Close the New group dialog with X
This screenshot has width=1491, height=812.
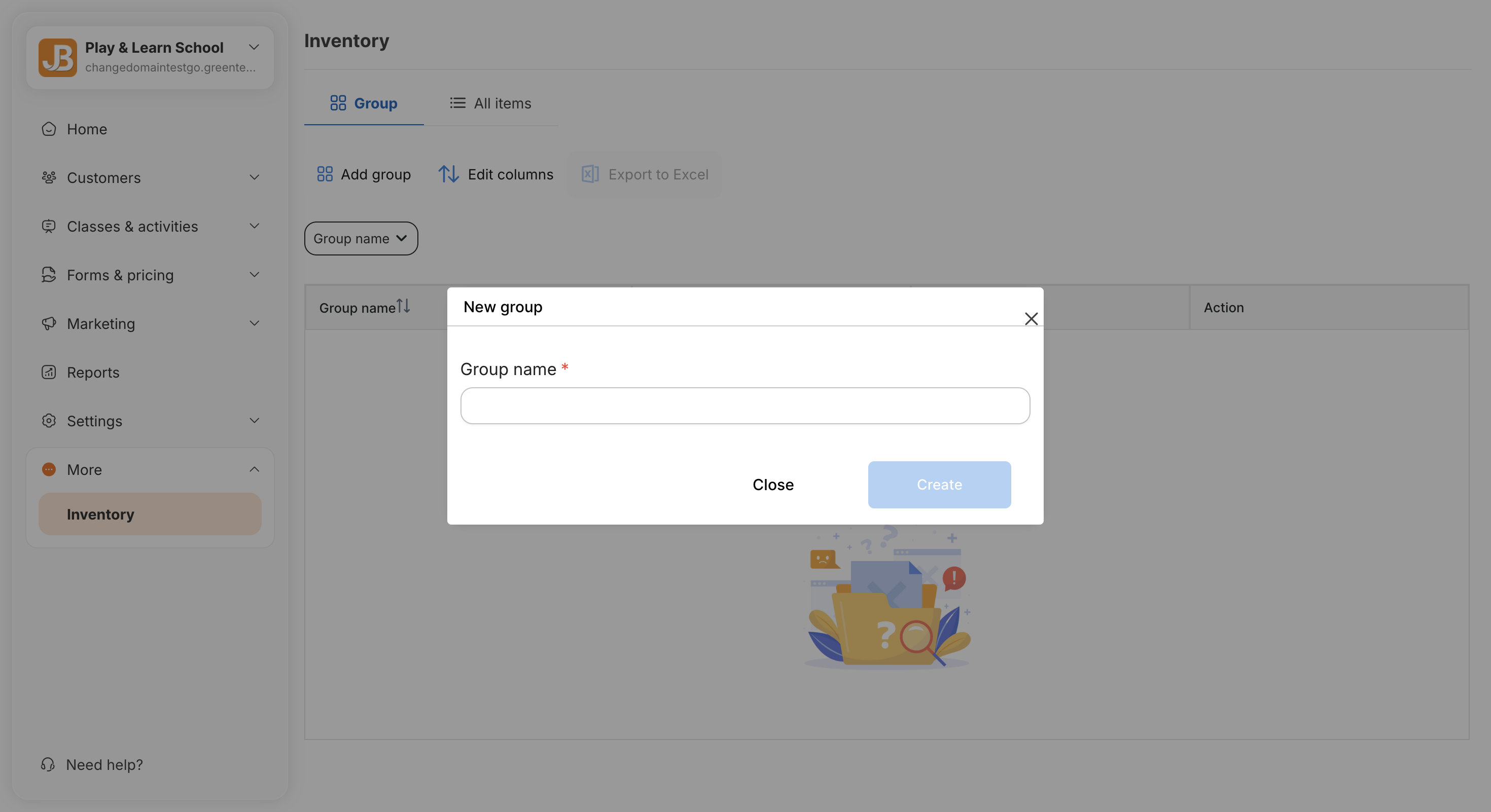(1031, 319)
